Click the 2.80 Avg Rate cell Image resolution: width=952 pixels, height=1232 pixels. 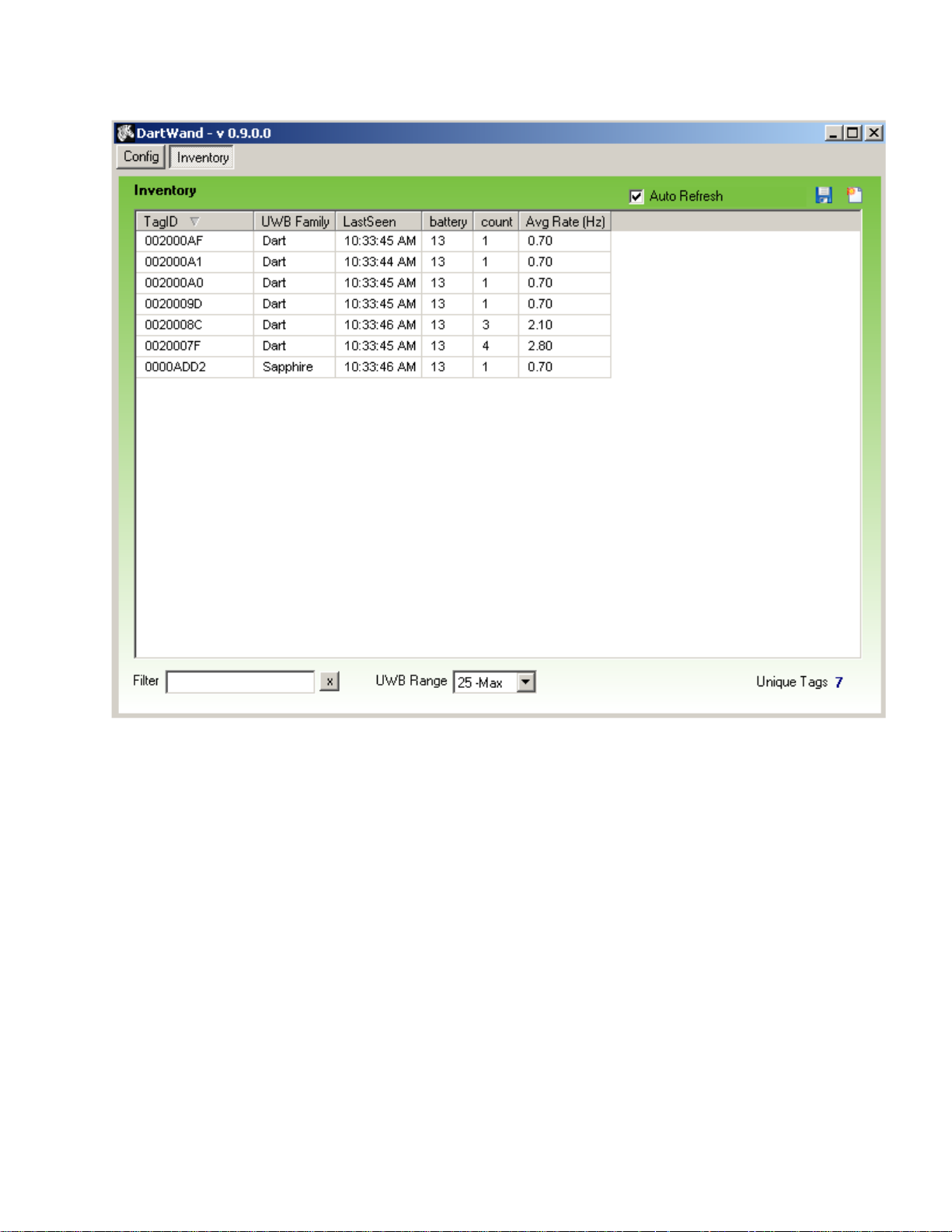pyautogui.click(x=565, y=346)
